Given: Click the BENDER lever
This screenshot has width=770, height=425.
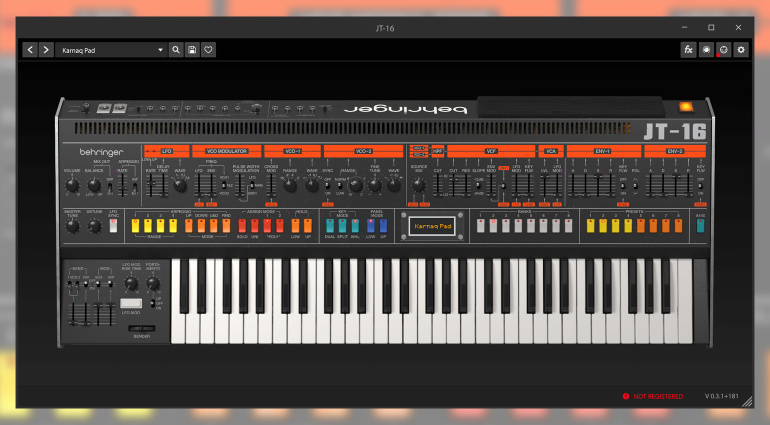Looking at the screenshot, I should (x=141, y=328).
